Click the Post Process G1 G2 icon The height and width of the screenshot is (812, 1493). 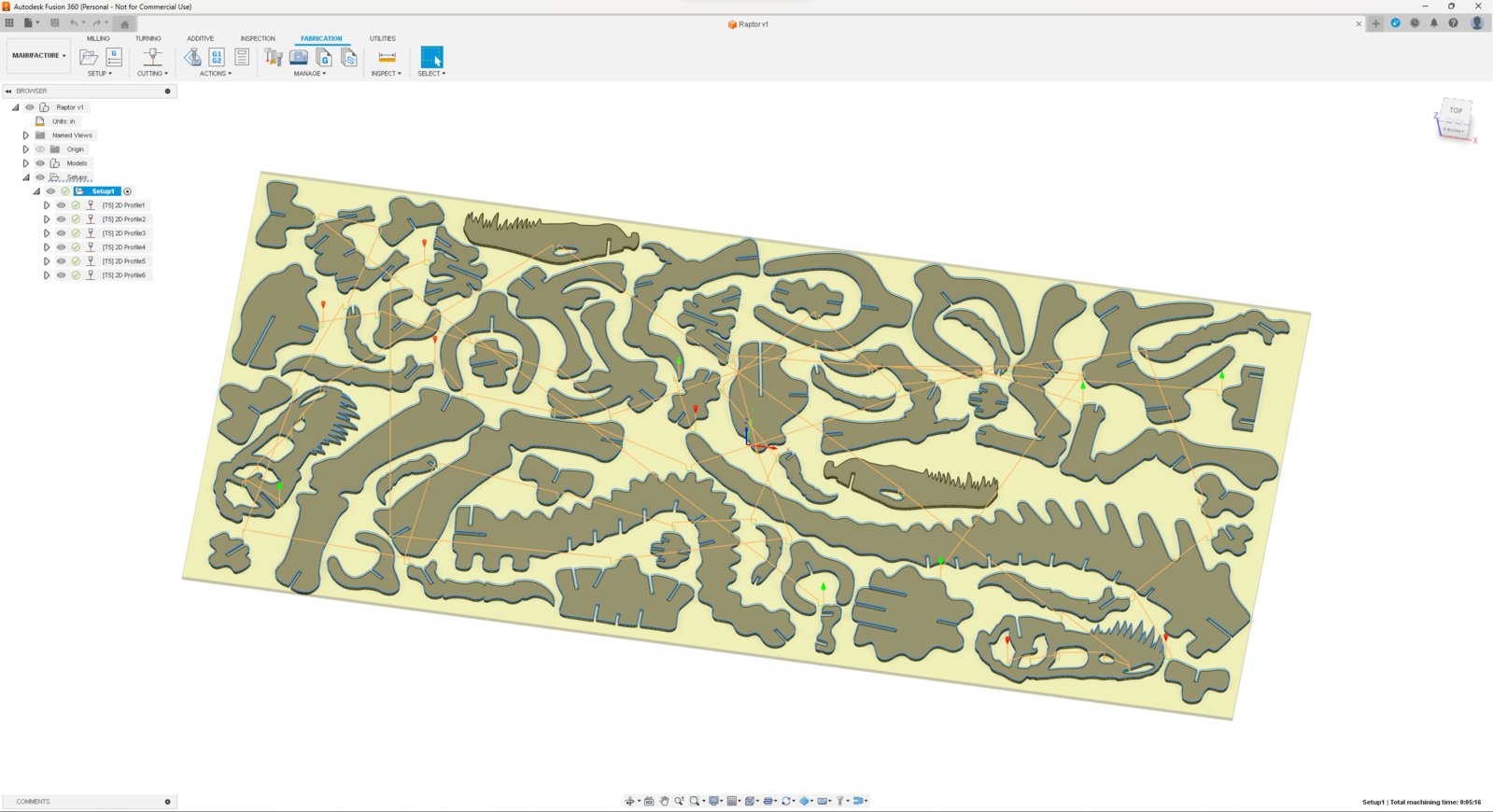click(217, 57)
